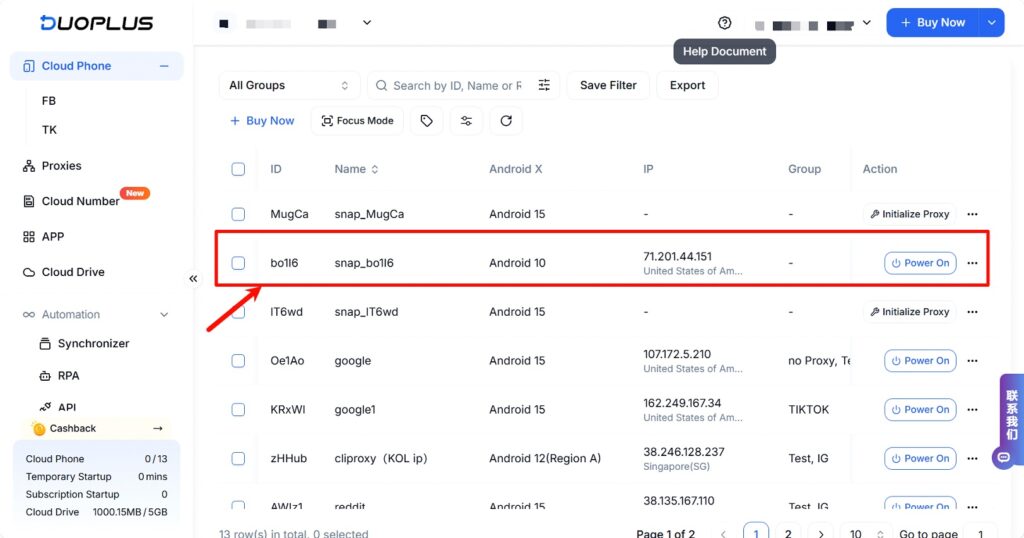
Task: Collapse the sidebar with the double-chevron icon
Action: (x=193, y=279)
